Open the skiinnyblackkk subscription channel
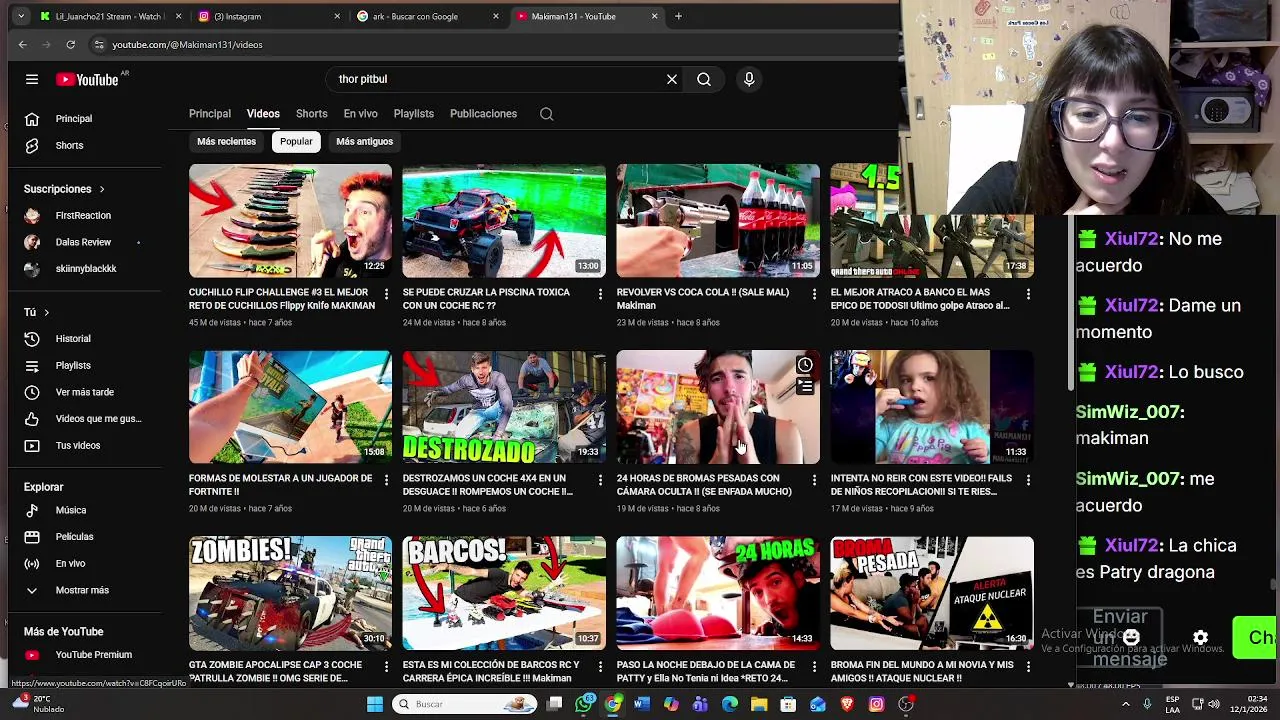This screenshot has height=720, width=1280. 84,268
